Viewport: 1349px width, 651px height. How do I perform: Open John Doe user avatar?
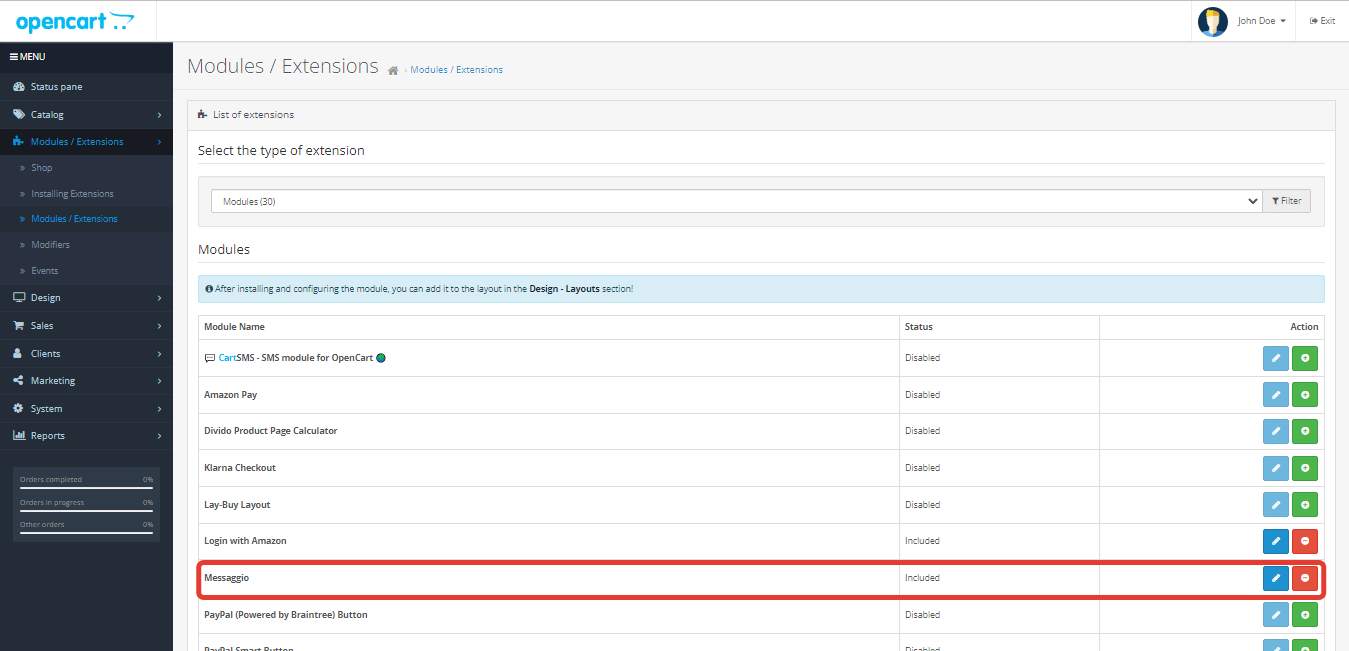(1213, 21)
